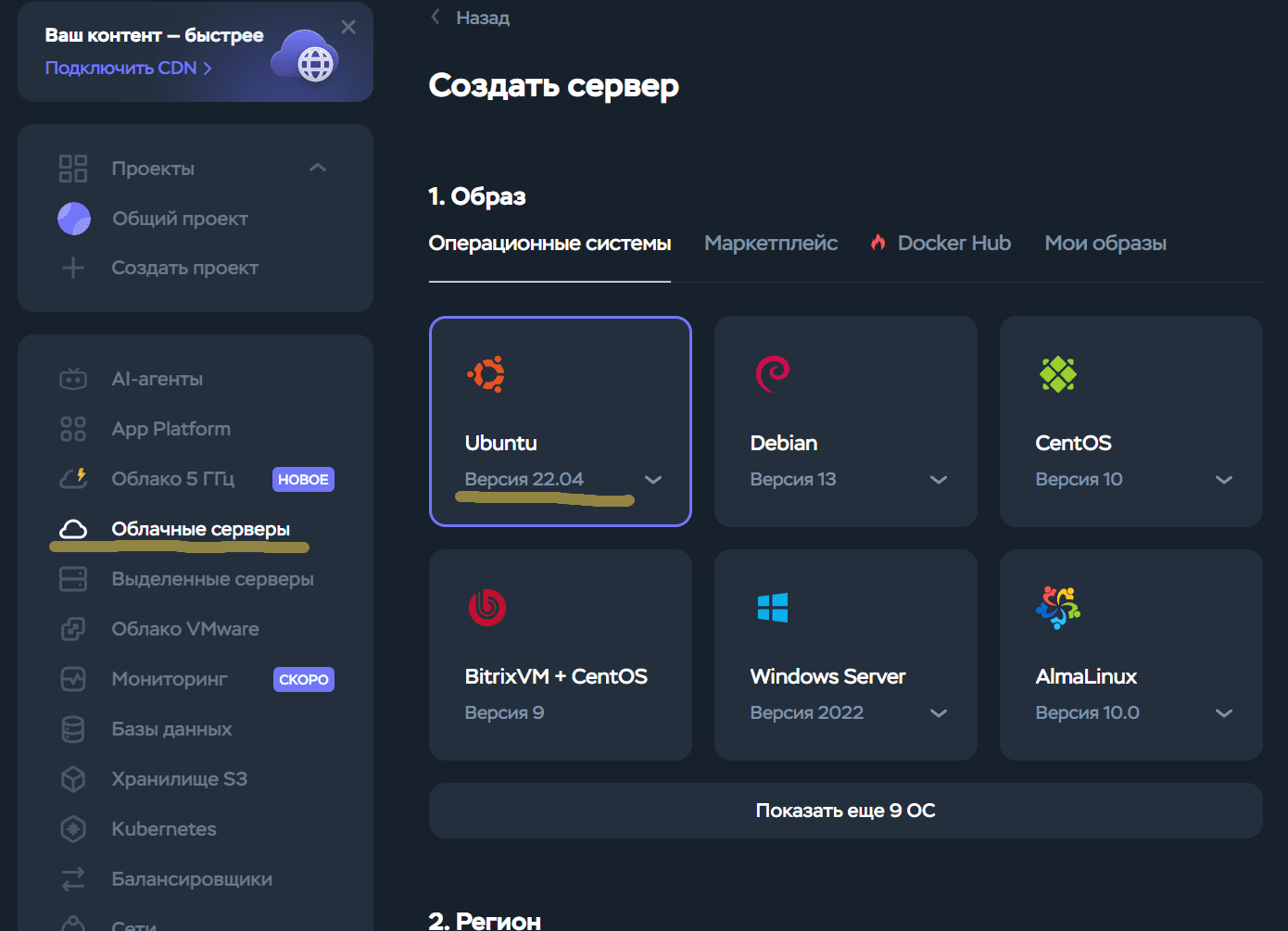Click the Облако VMware icon
Viewport: 1288px width, 931px height.
pyautogui.click(x=73, y=629)
